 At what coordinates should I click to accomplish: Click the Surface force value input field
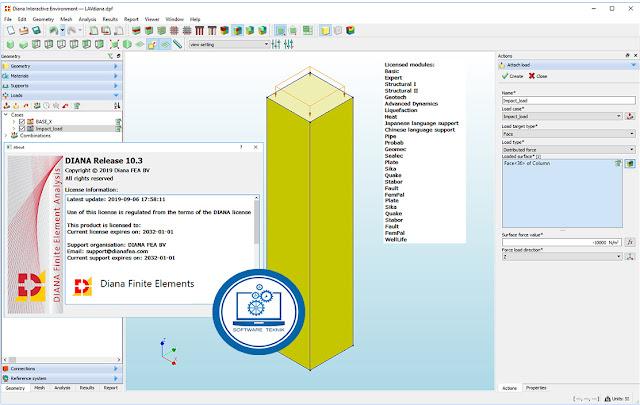[x=562, y=242]
